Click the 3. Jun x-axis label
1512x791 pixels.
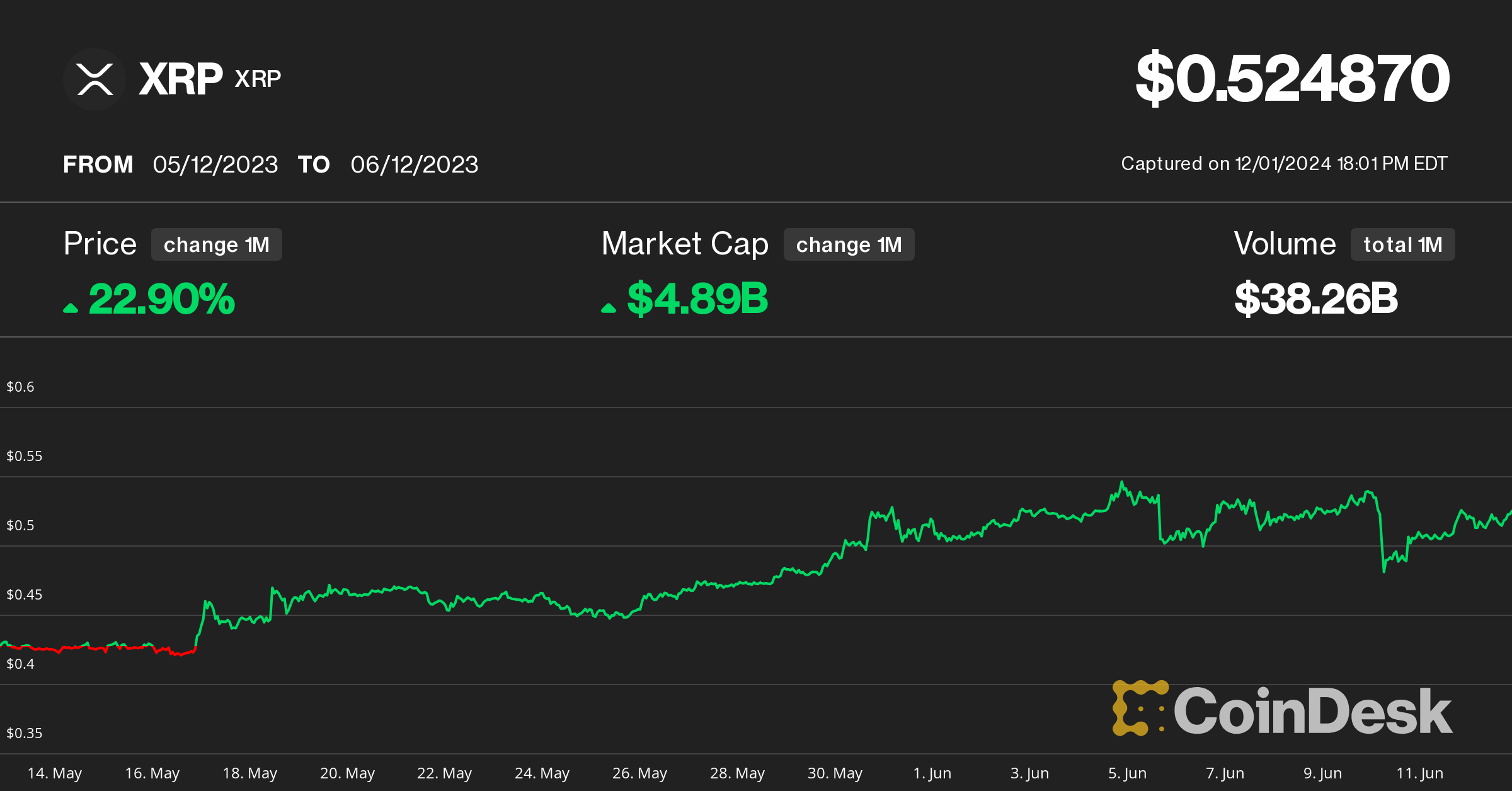[1030, 773]
